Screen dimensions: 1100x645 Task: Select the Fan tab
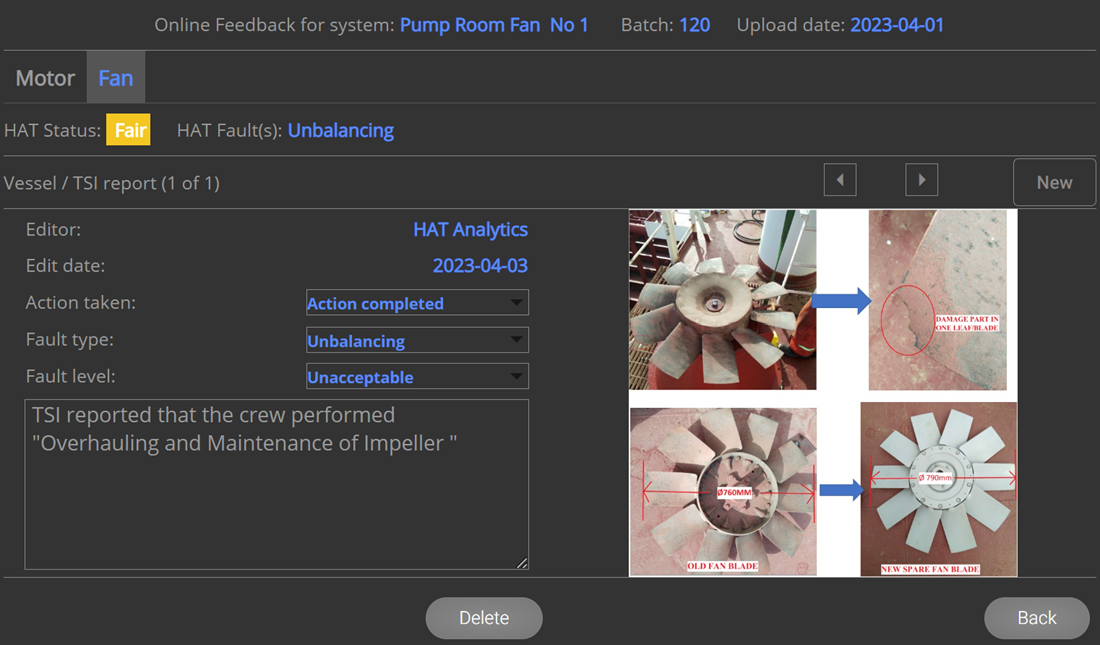tap(116, 78)
